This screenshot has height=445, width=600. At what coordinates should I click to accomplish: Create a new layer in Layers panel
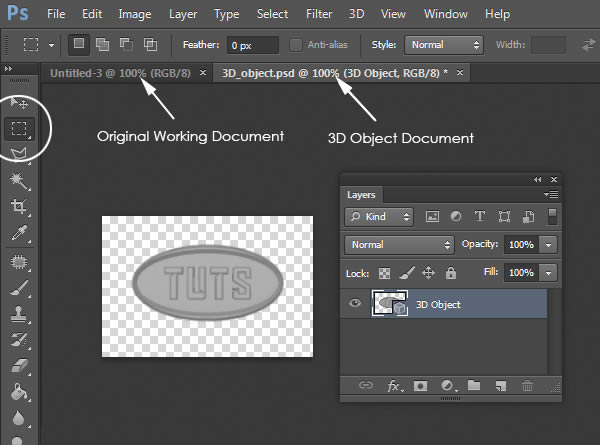pyautogui.click(x=501, y=386)
